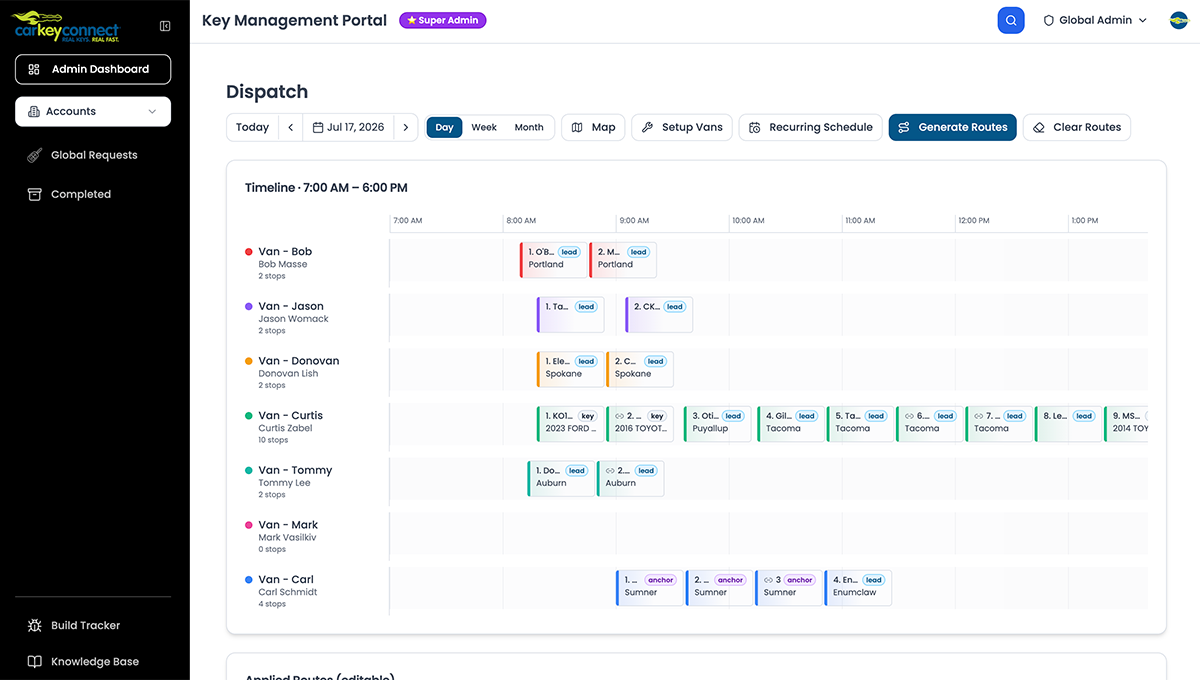This screenshot has height=680, width=1200.
Task: Click the Global Requests key icon
Action: pyautogui.click(x=34, y=155)
